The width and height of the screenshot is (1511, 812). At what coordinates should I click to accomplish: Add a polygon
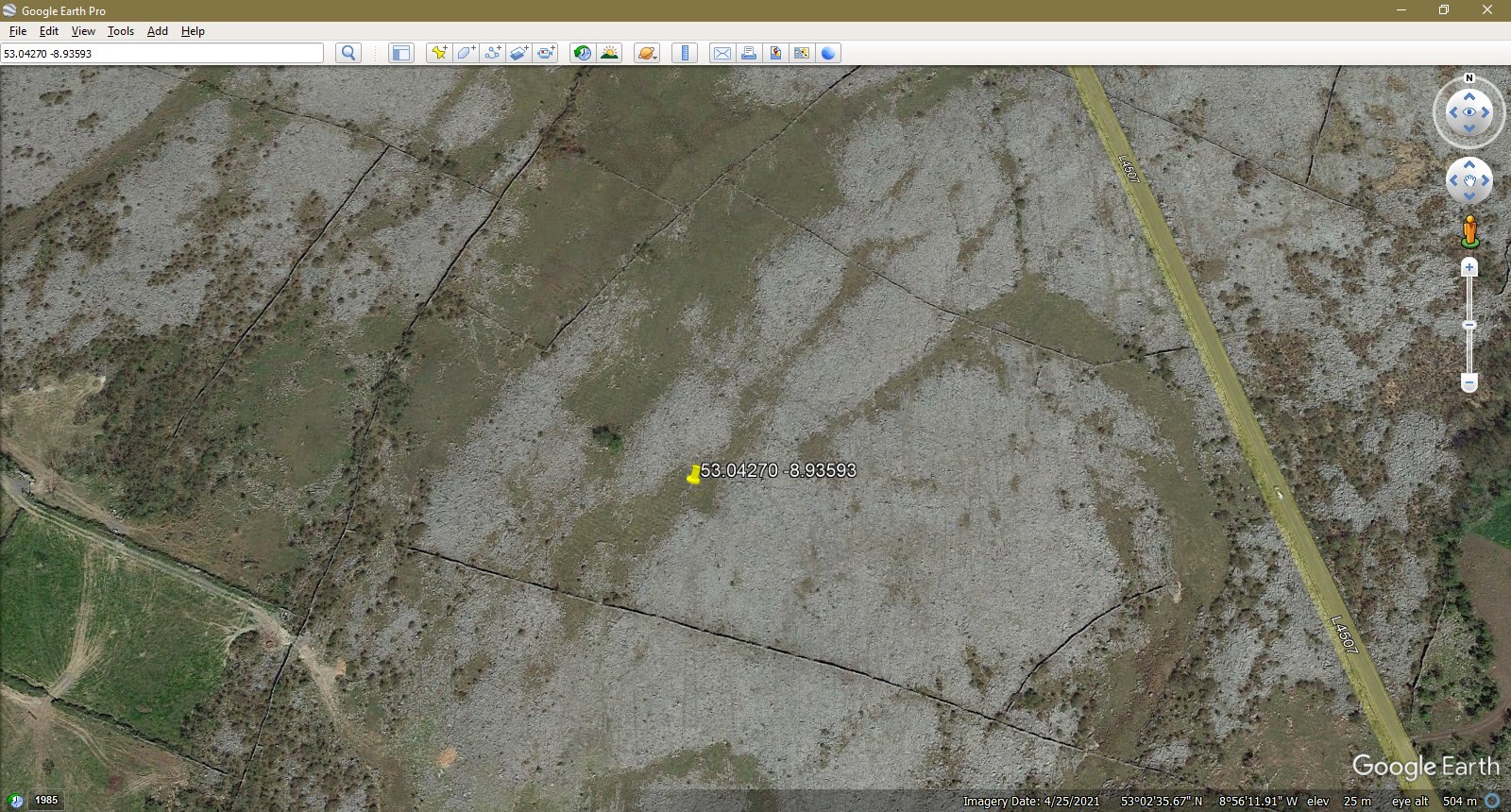coord(466,53)
